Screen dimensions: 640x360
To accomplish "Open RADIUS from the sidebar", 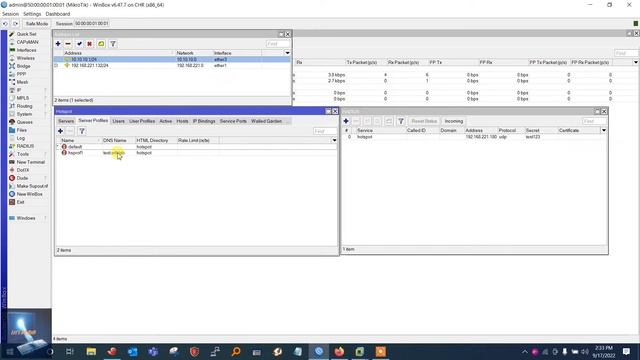I will (25, 146).
